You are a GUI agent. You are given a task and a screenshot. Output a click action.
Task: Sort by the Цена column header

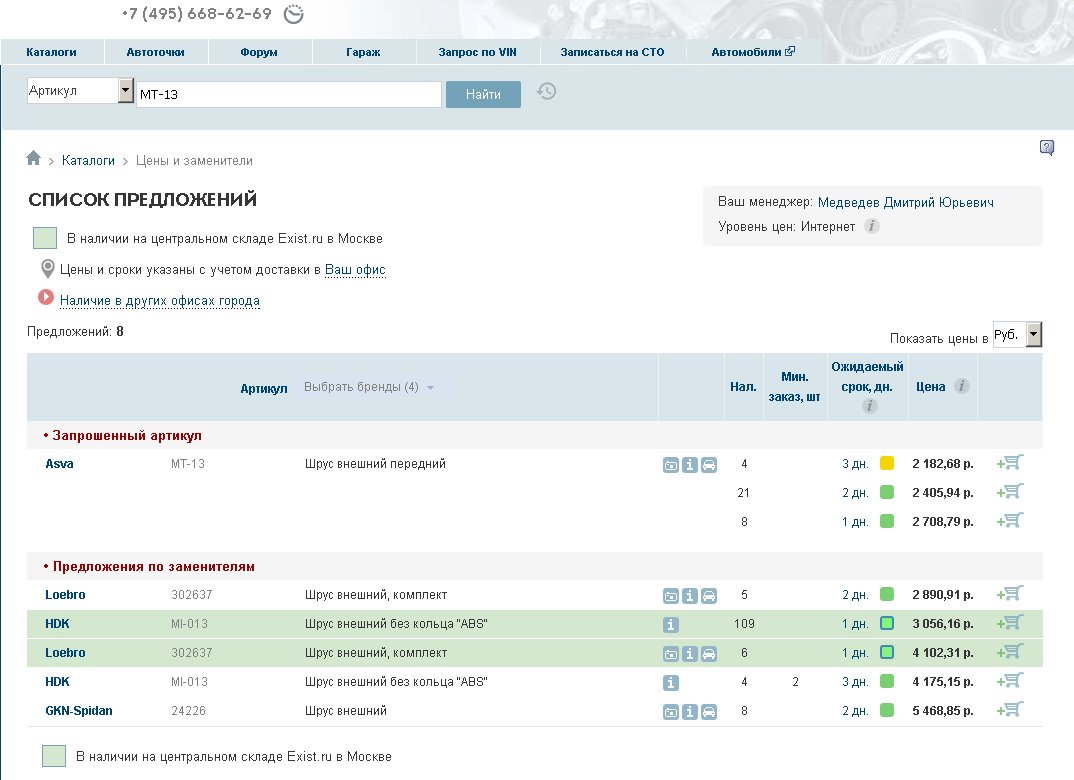coord(931,387)
